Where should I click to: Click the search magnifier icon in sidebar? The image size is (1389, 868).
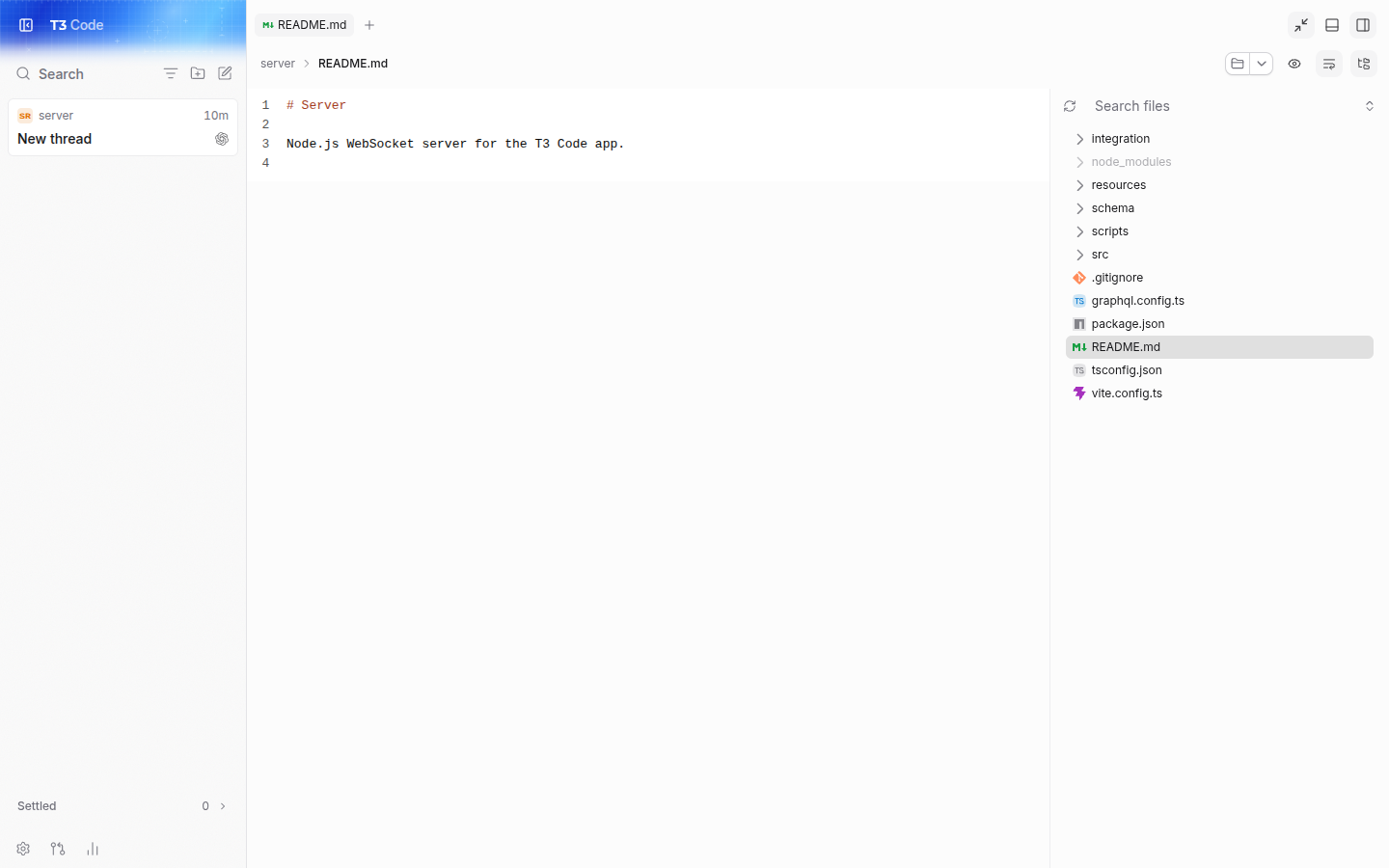[23, 73]
